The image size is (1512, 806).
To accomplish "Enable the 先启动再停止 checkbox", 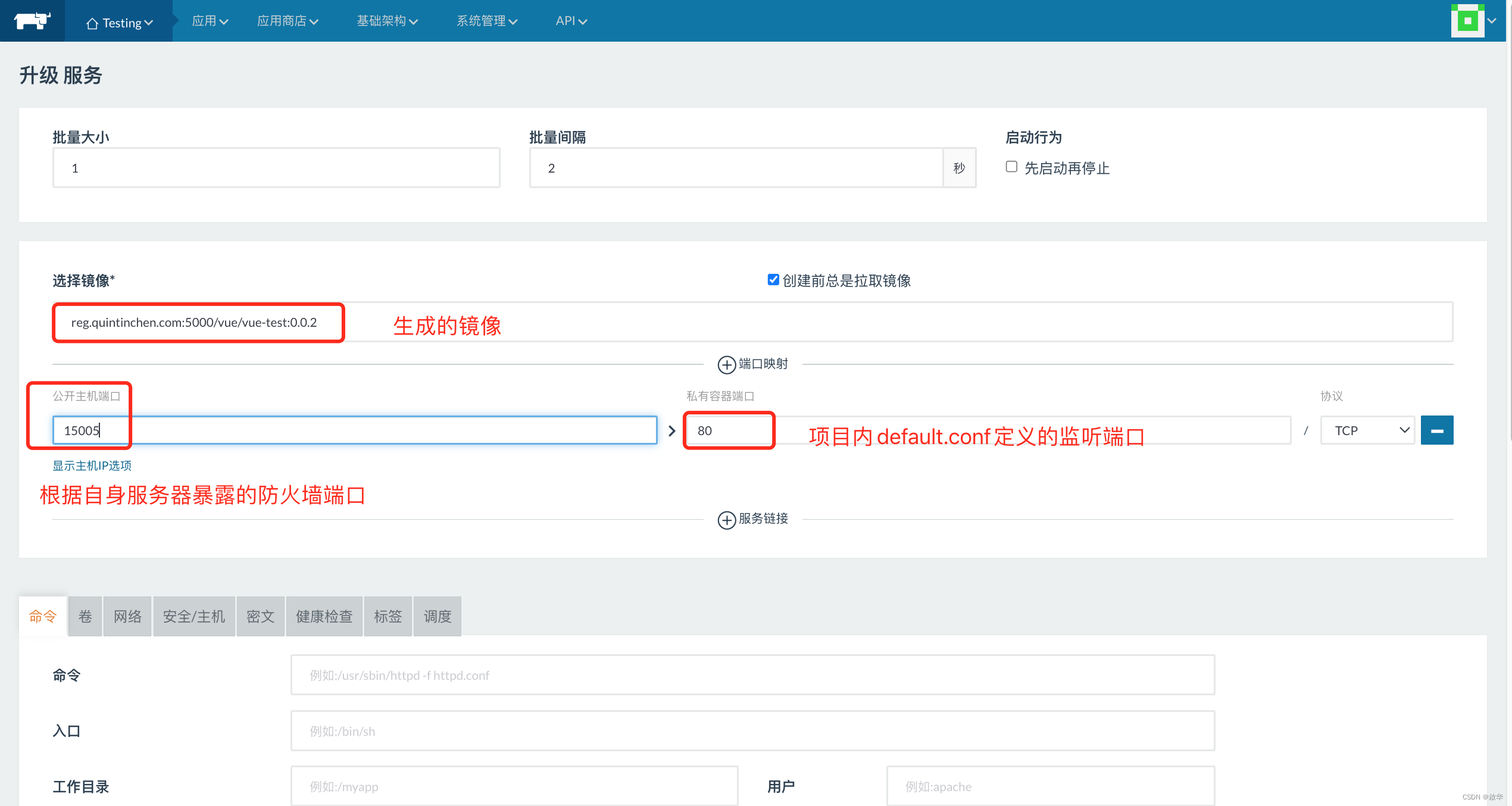I will [1011, 167].
